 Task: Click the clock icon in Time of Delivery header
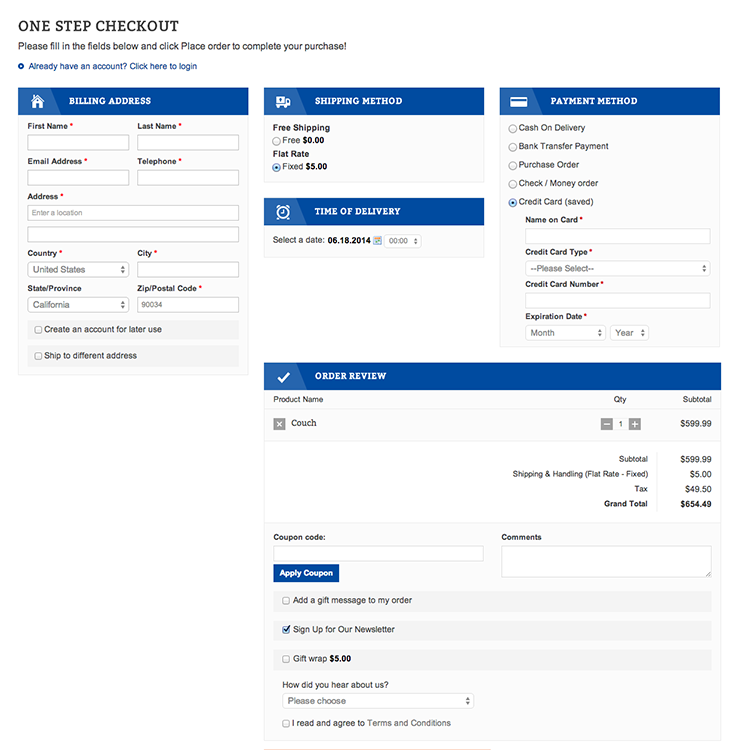pos(283,212)
